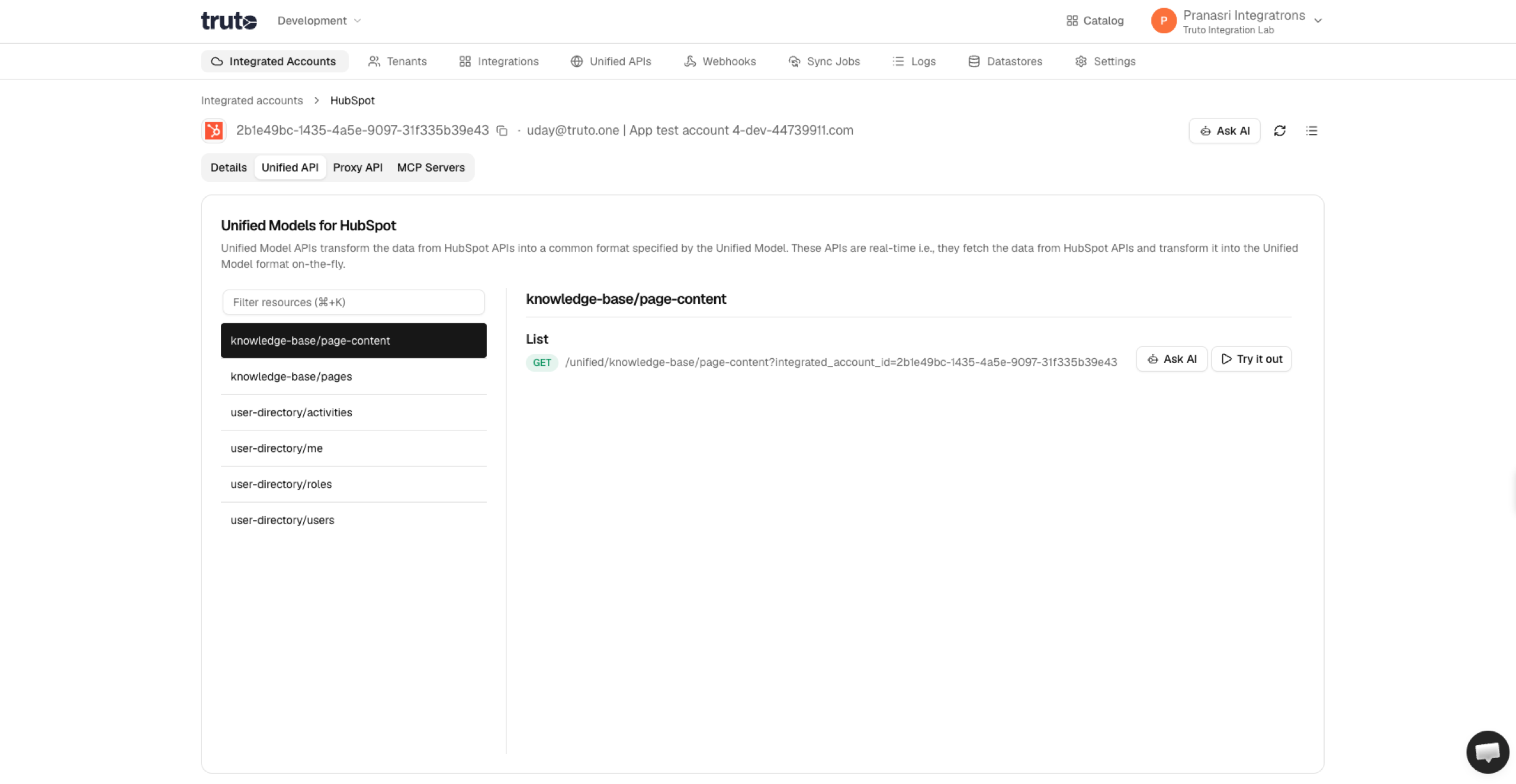
Task: Click the HubSpot logo icon
Action: (x=213, y=130)
